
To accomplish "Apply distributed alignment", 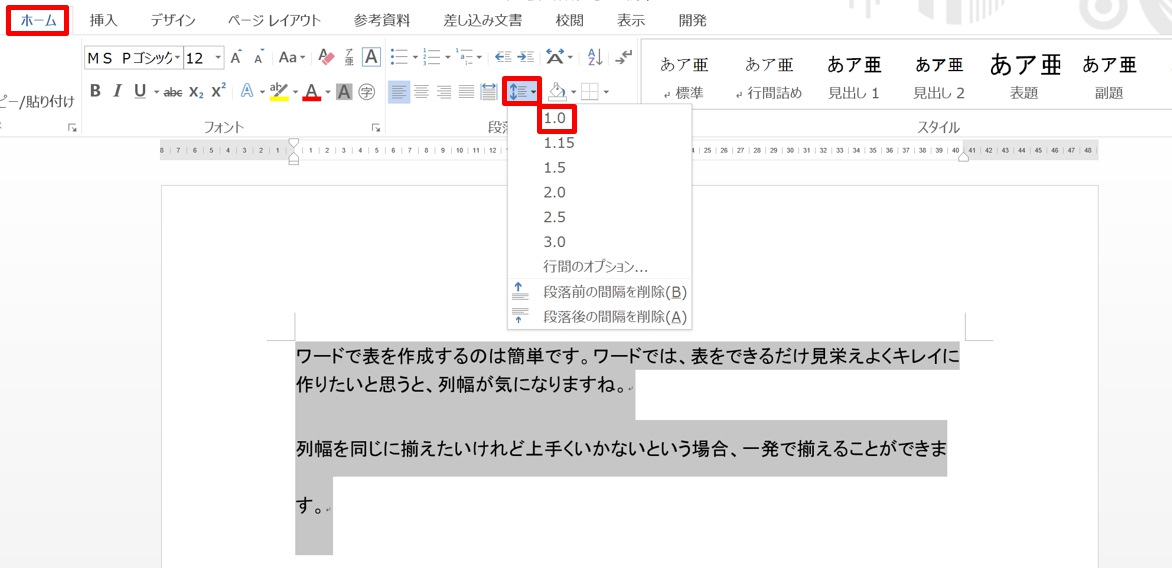I will [x=488, y=92].
